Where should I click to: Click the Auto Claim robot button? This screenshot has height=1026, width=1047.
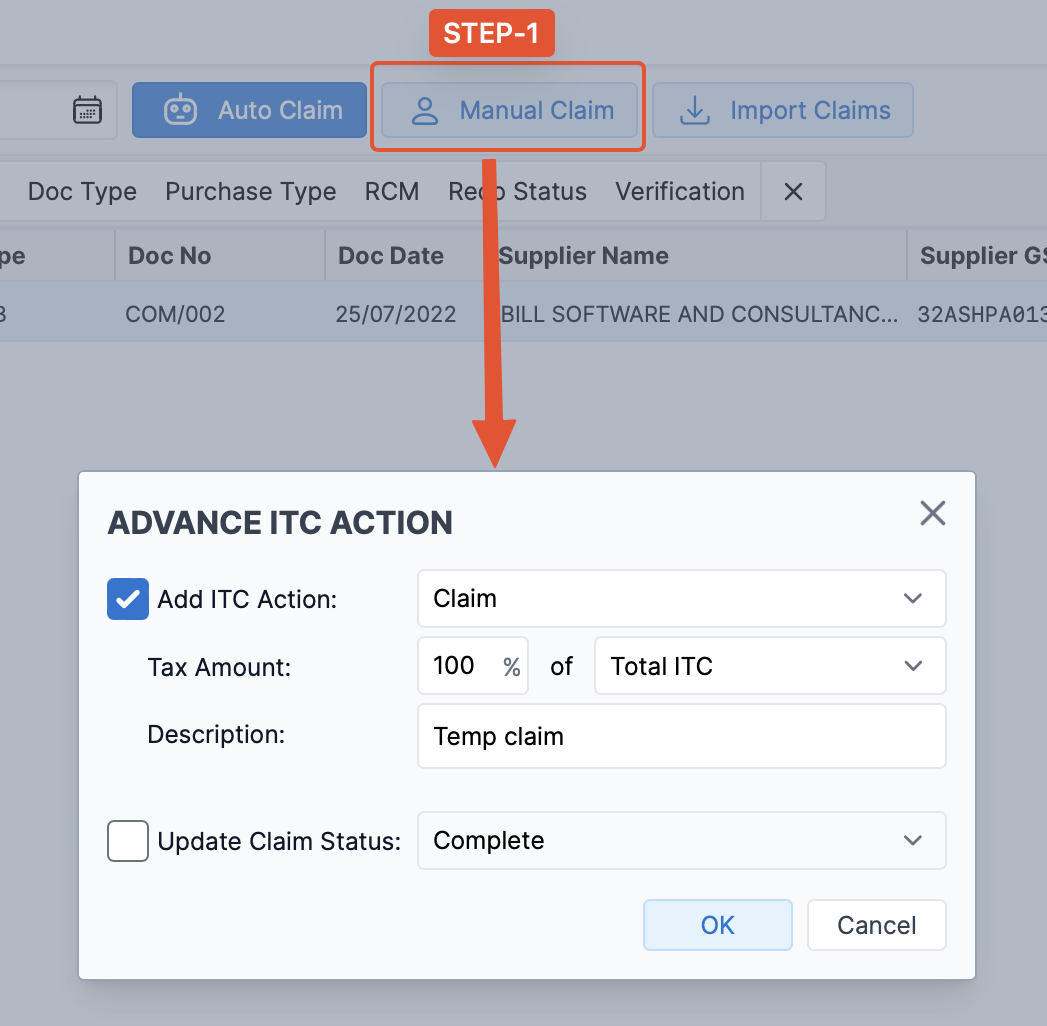250,110
